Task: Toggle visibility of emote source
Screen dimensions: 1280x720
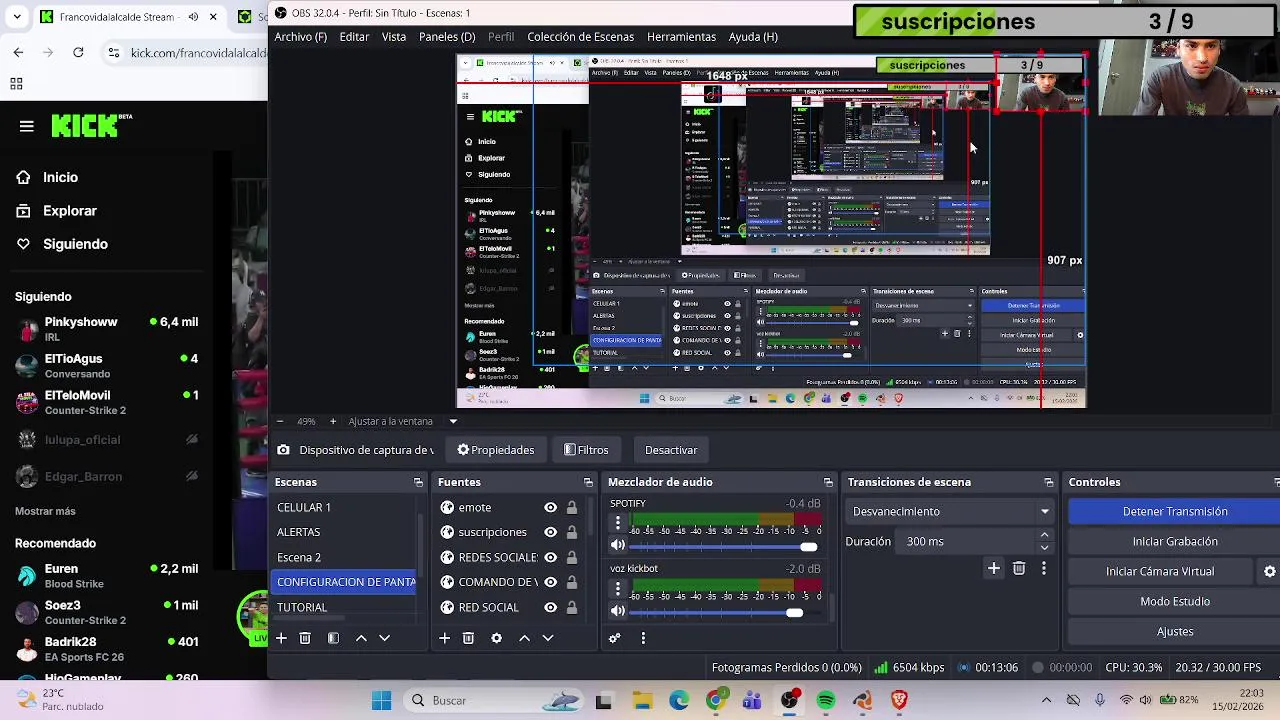Action: coord(550,507)
